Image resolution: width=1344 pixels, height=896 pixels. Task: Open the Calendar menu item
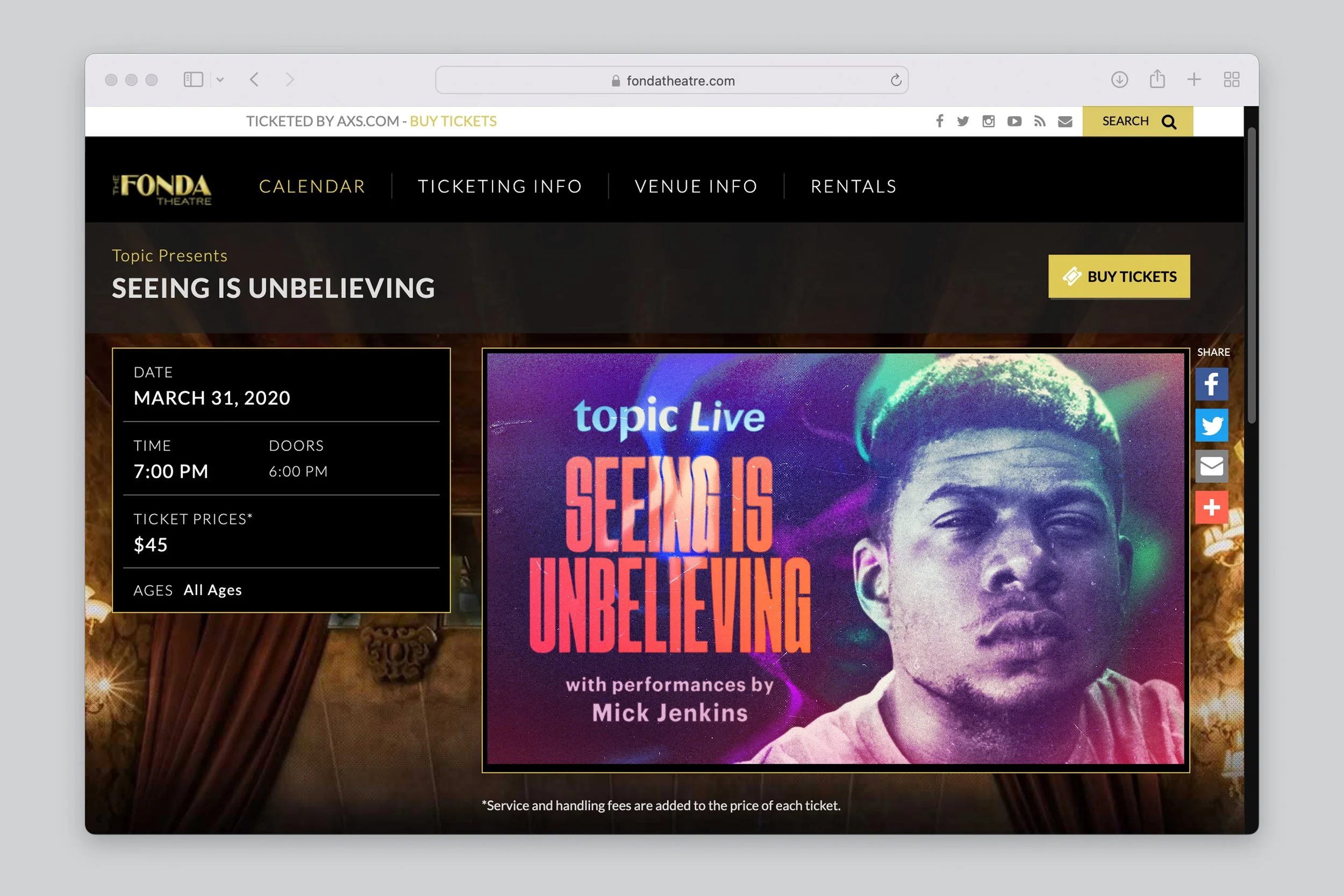click(312, 187)
